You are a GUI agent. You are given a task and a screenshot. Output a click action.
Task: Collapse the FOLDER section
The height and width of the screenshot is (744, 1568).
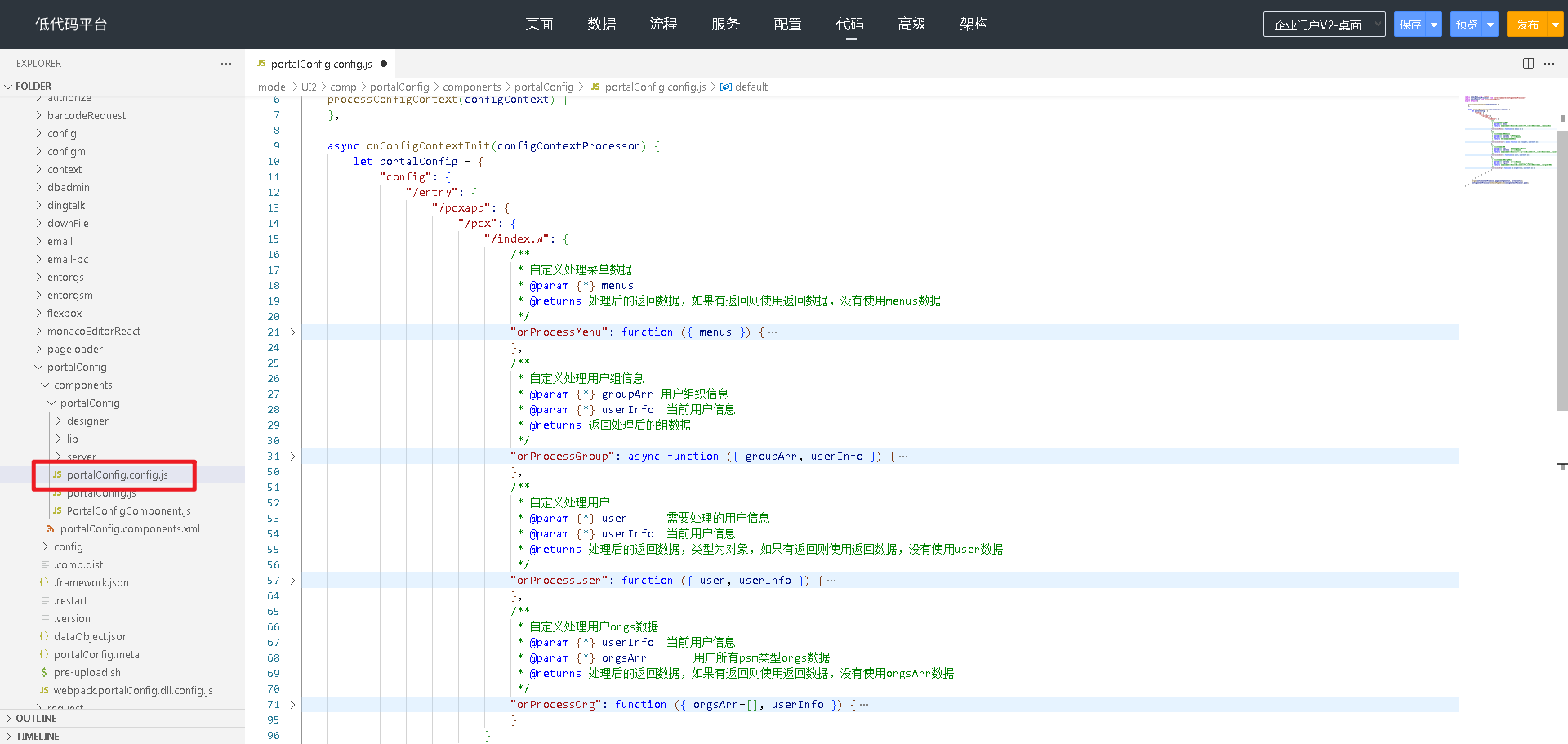point(33,87)
